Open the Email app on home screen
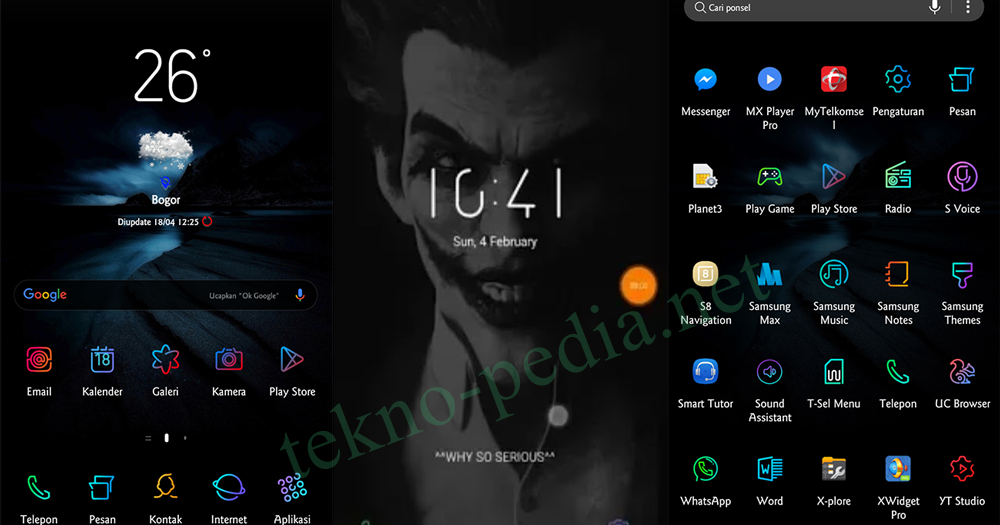The image size is (1000, 525). [x=39, y=360]
